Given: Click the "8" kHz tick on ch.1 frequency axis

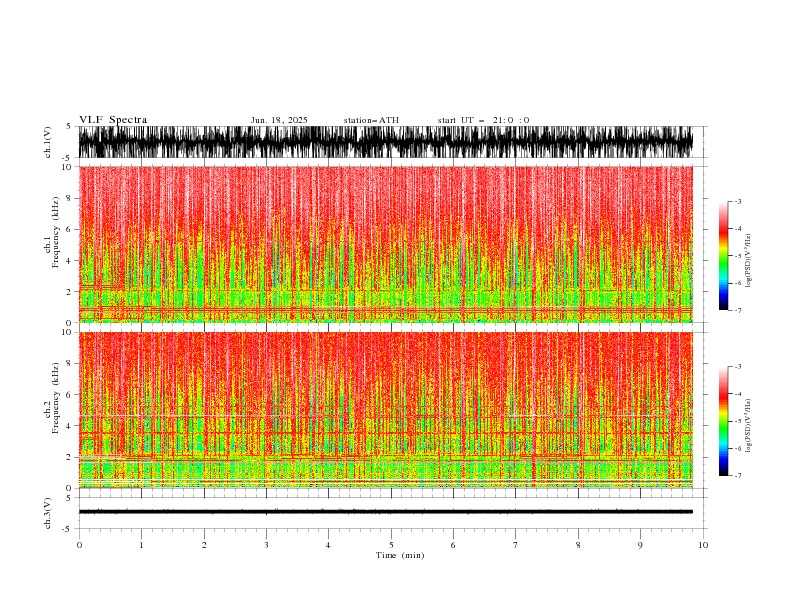Looking at the screenshot, I should [x=70, y=198].
